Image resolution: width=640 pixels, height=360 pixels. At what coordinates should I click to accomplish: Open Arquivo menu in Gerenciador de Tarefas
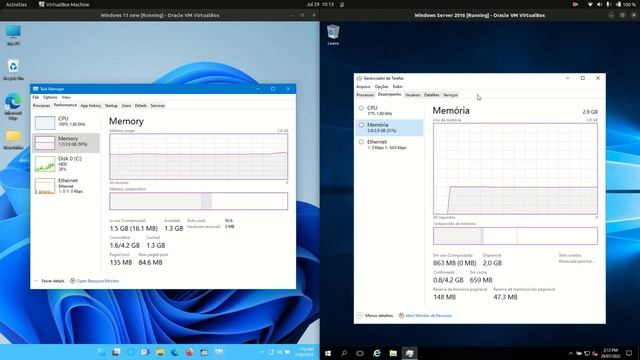363,87
